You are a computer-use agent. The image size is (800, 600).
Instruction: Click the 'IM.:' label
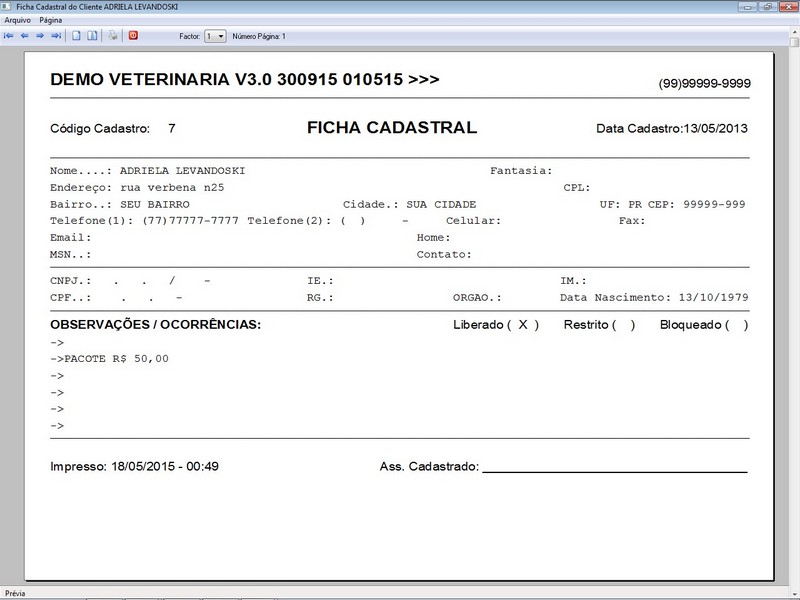coord(573,281)
